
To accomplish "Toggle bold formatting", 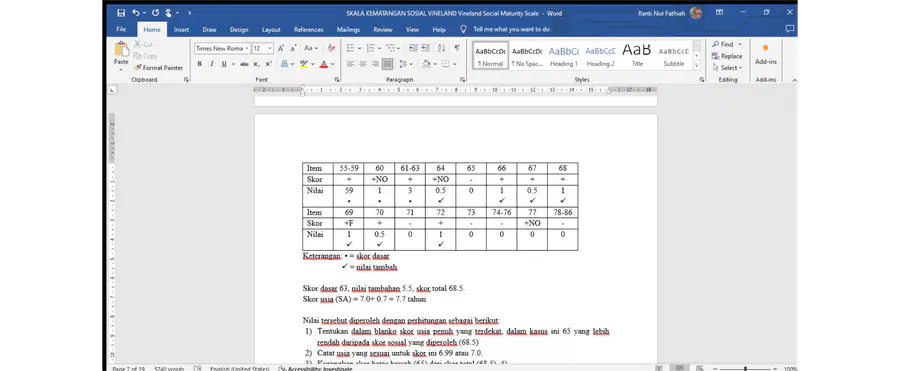I will tap(200, 64).
